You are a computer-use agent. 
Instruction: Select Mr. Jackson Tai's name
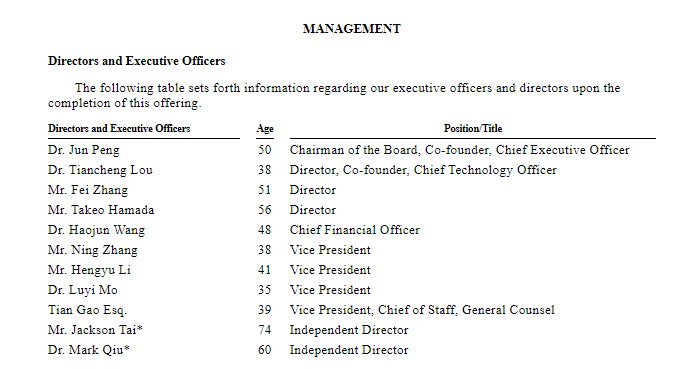[95, 330]
